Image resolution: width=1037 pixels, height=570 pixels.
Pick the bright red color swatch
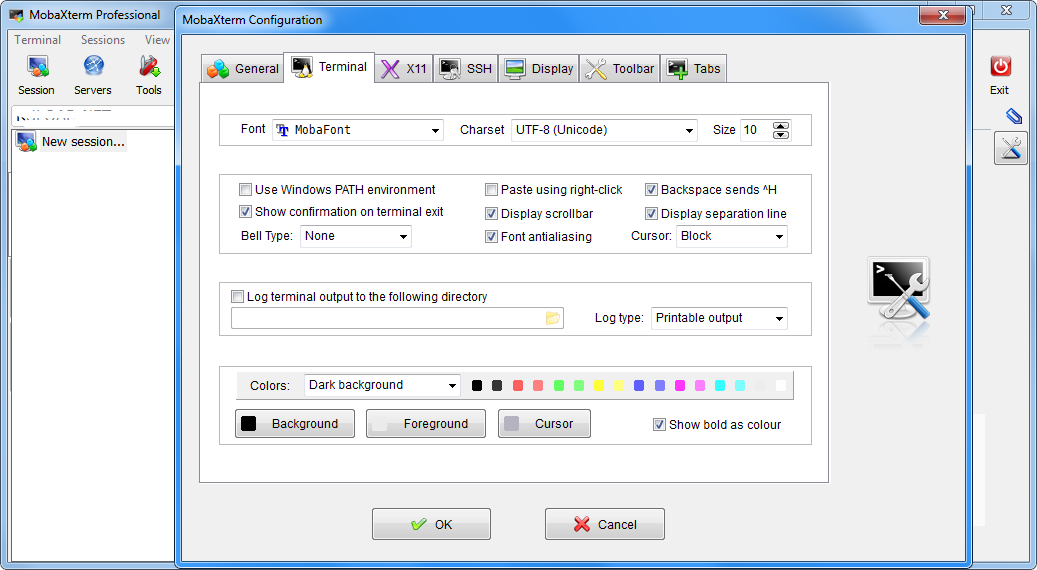tap(518, 386)
